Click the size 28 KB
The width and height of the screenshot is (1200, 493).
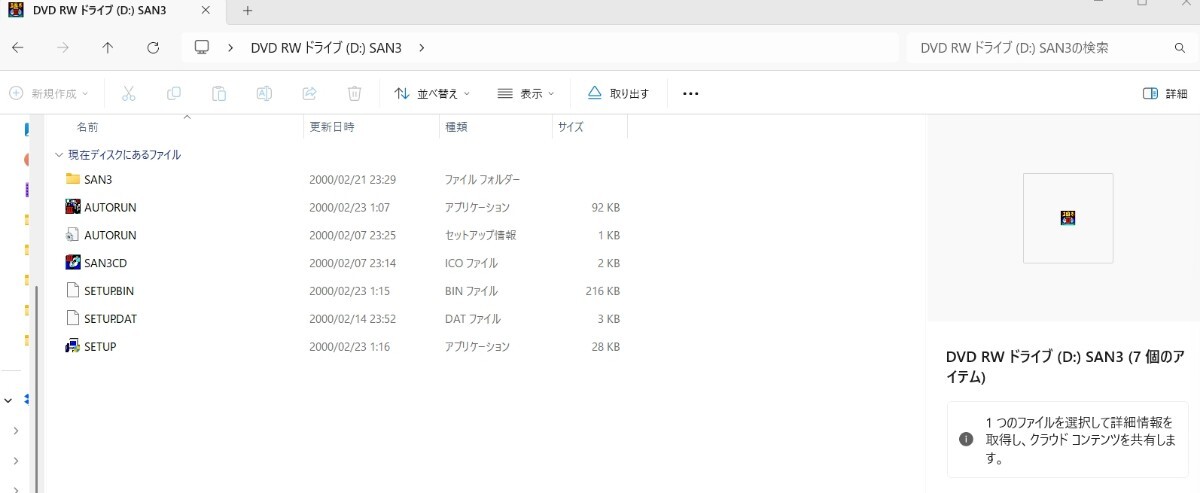click(x=605, y=347)
